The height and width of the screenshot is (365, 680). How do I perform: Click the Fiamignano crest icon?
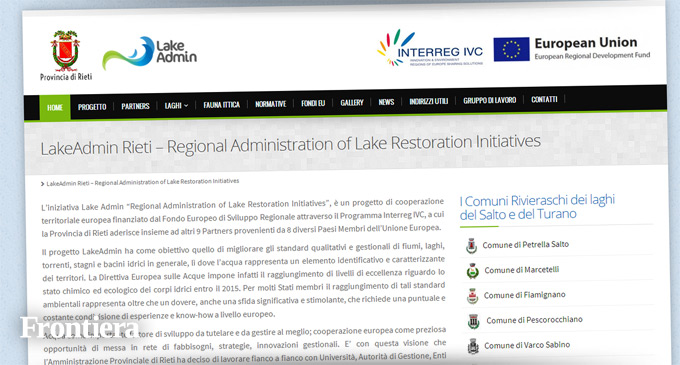point(472,296)
